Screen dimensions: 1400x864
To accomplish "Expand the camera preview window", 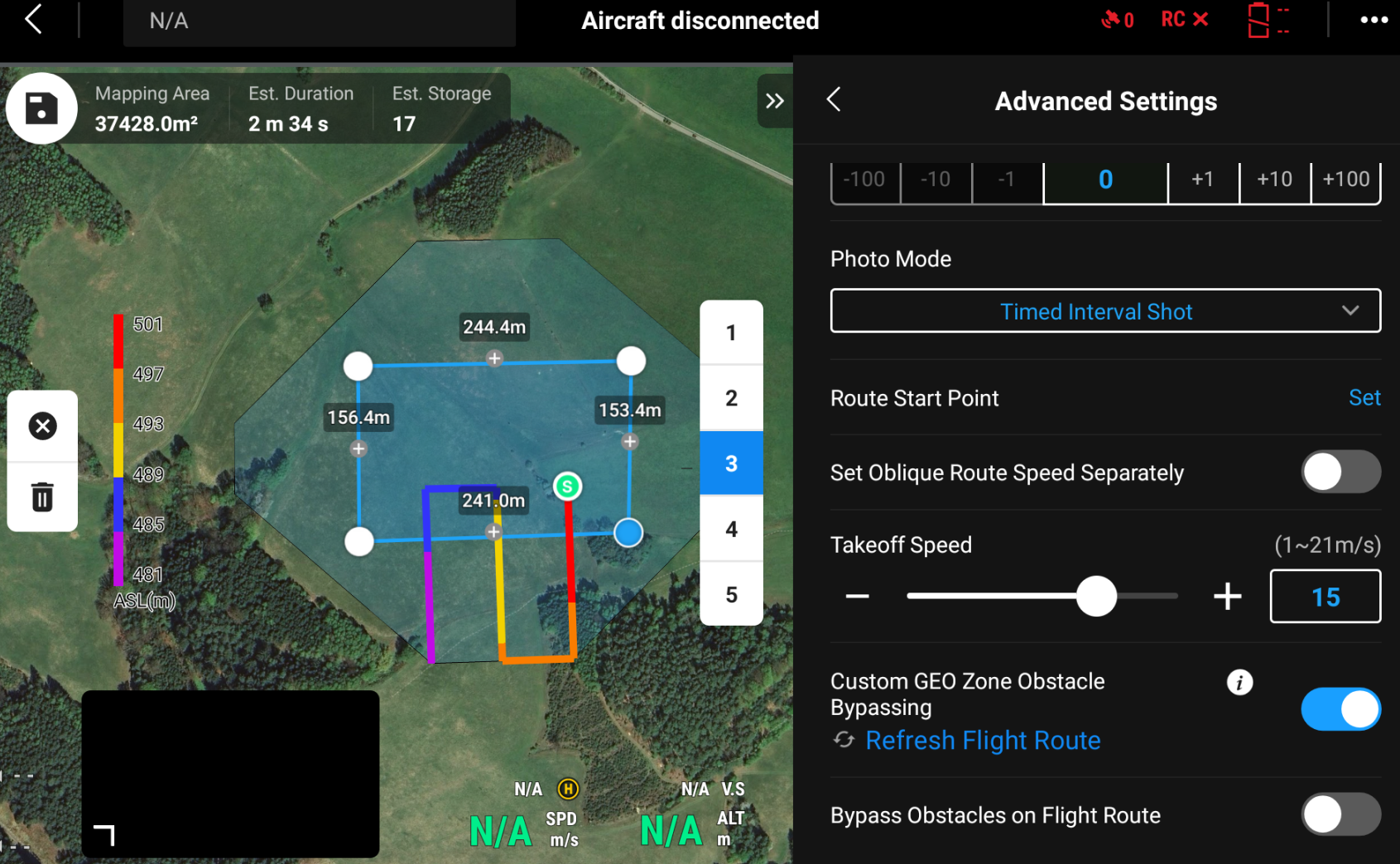I will [x=104, y=835].
